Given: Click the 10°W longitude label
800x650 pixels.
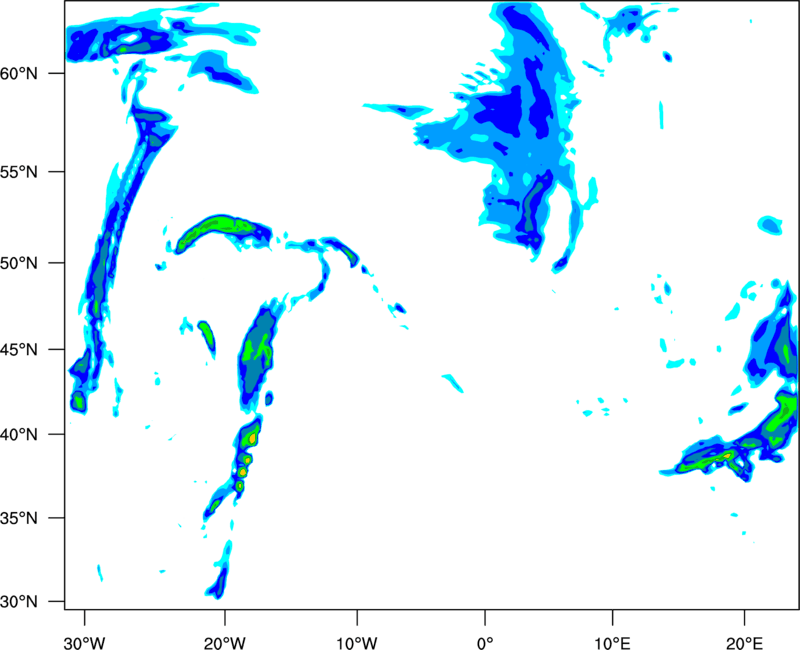Looking at the screenshot, I should click(x=357, y=643).
